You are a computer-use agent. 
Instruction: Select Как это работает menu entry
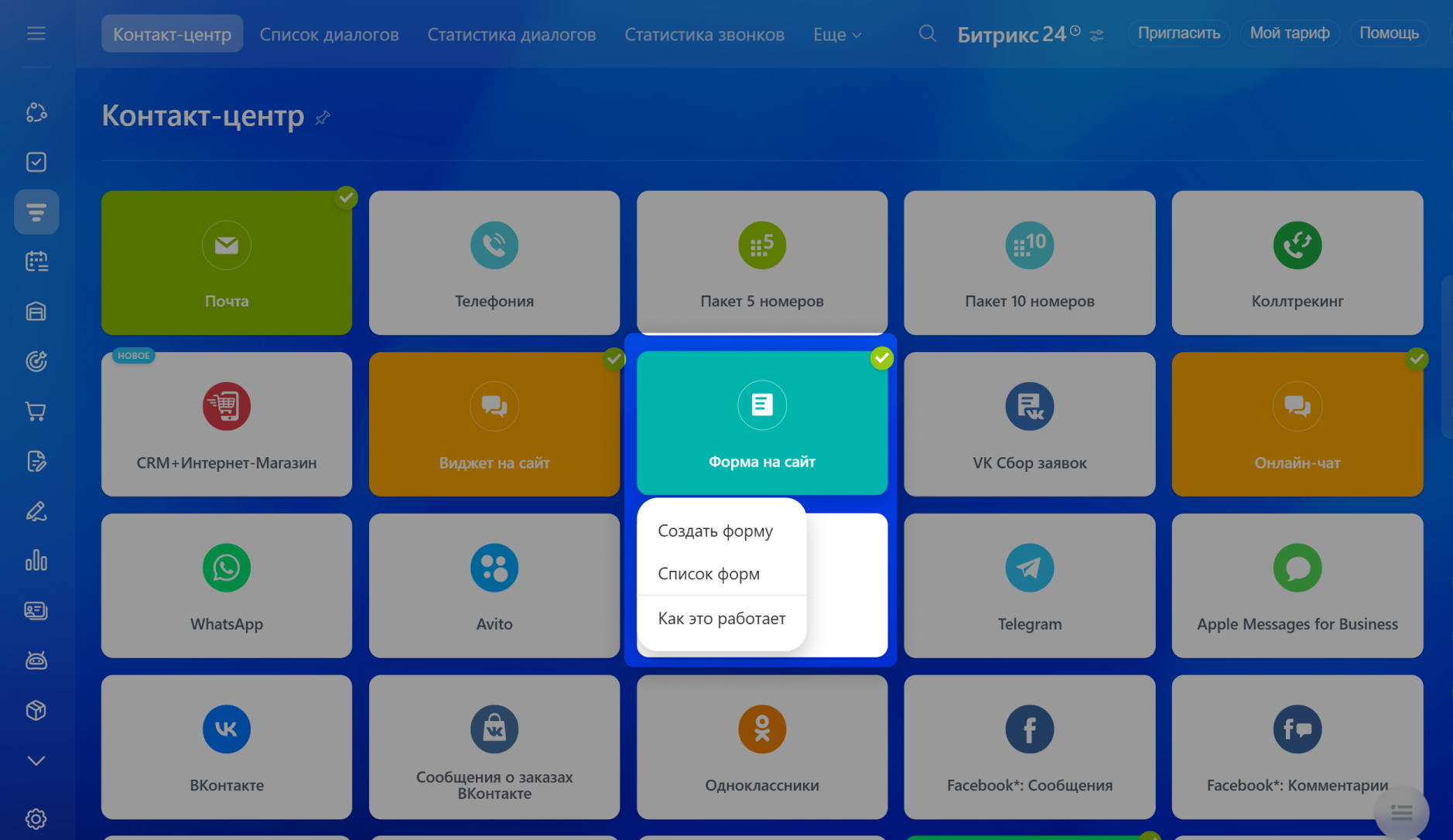pos(721,618)
